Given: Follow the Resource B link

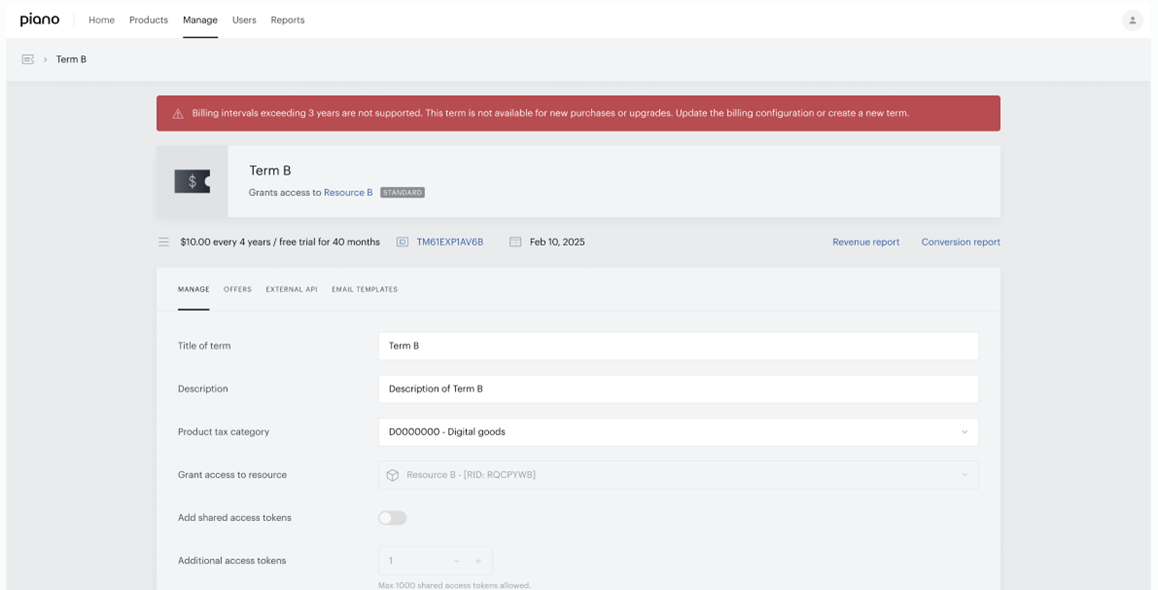Looking at the screenshot, I should point(348,193).
